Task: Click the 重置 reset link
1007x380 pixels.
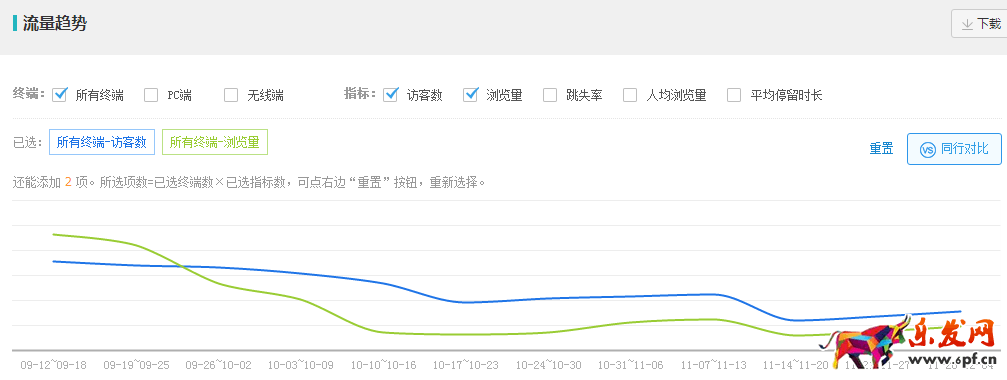Action: [x=881, y=149]
